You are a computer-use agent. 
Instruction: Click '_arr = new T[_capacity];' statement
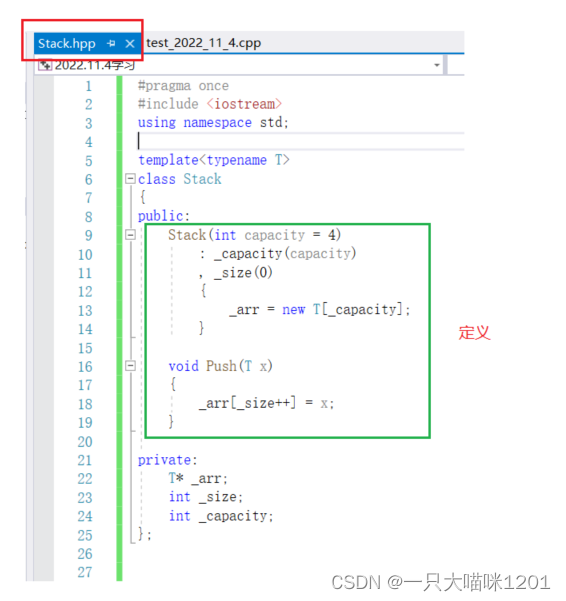tap(320, 309)
